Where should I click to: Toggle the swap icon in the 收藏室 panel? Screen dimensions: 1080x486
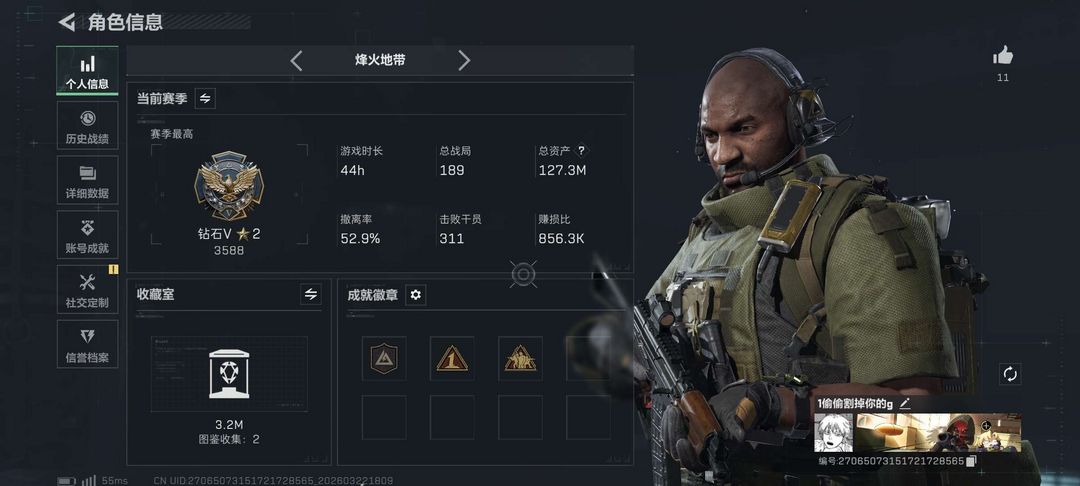[x=311, y=295]
